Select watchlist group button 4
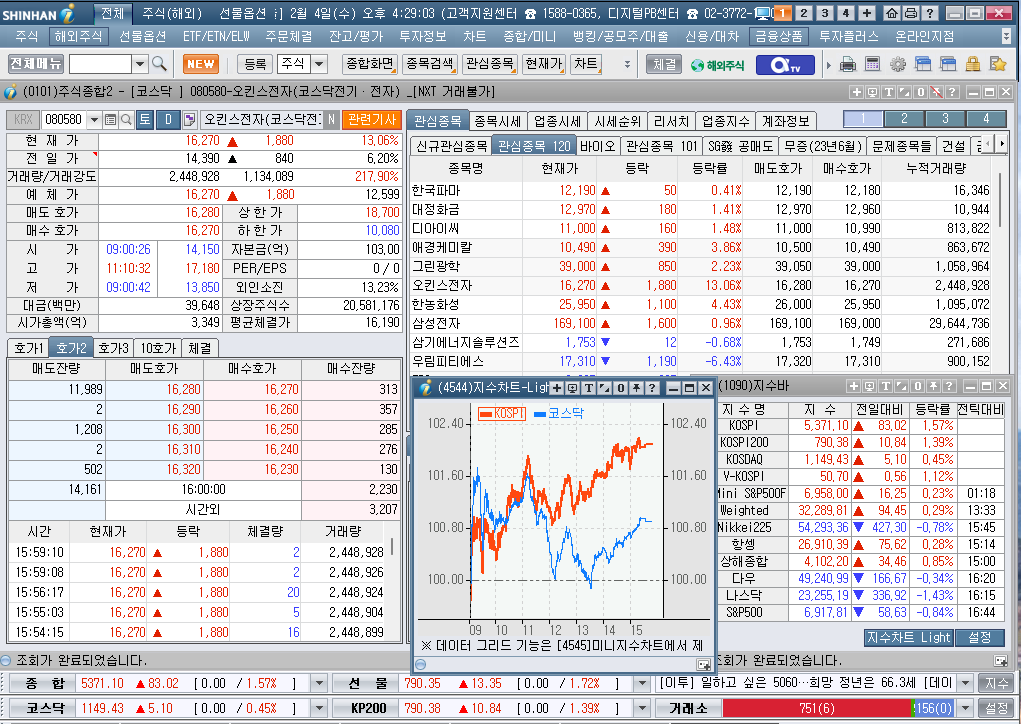This screenshot has height=724, width=1021. pyautogui.click(x=986, y=118)
